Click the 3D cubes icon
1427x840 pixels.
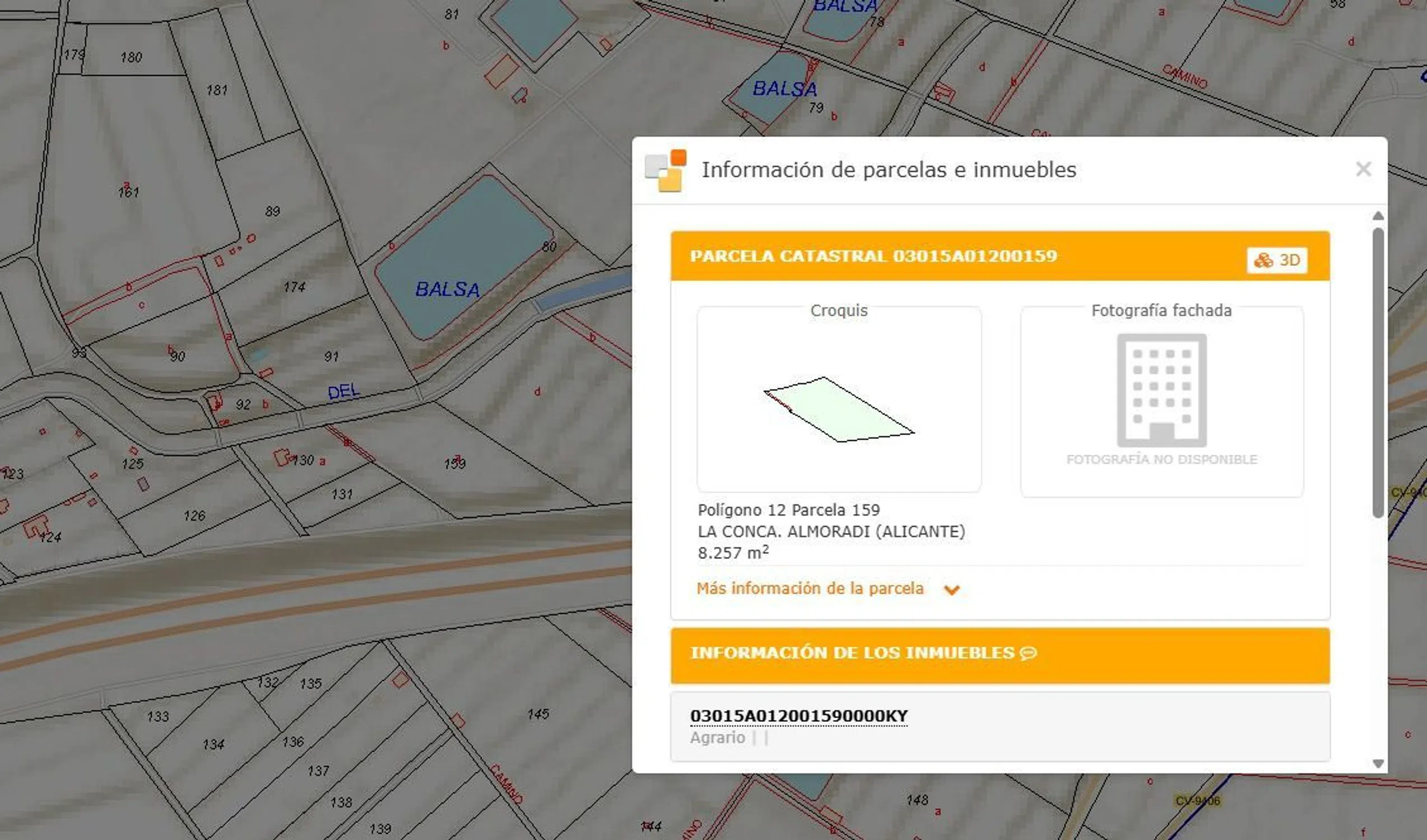(1263, 260)
